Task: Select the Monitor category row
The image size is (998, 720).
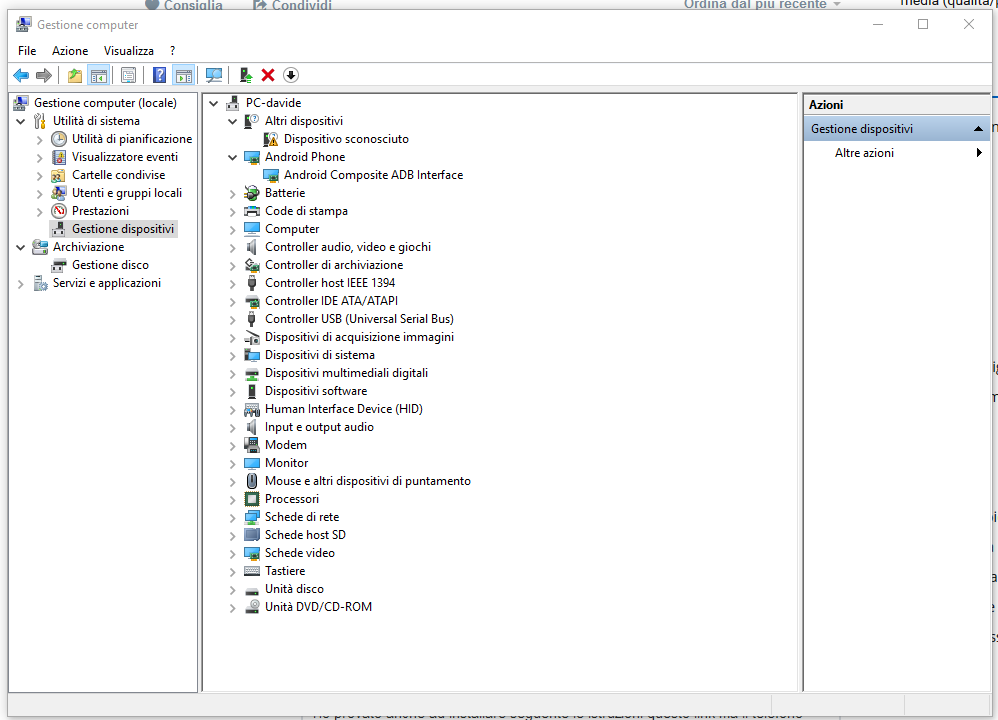Action: [x=286, y=463]
